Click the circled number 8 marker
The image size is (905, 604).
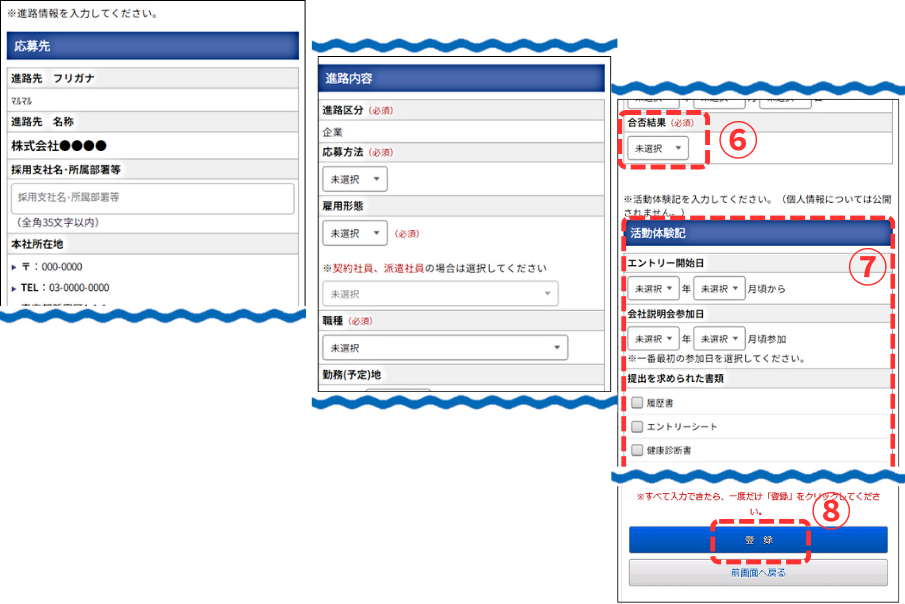pyautogui.click(x=829, y=511)
